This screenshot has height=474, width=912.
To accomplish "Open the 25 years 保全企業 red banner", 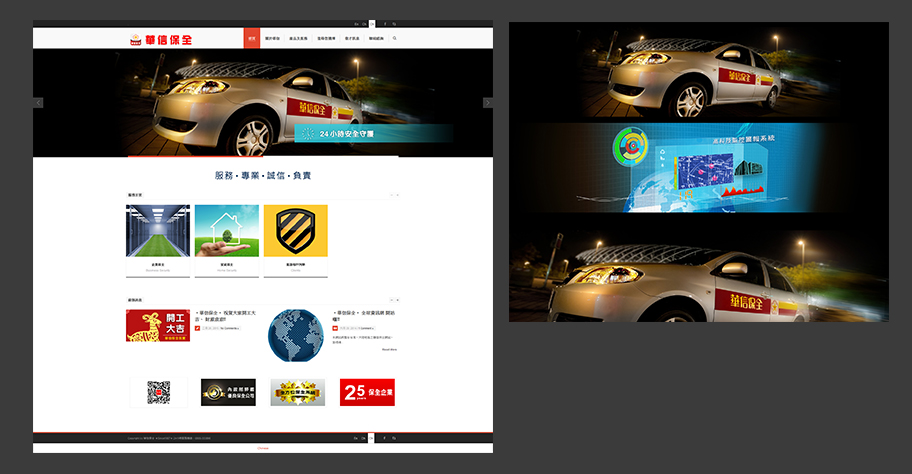I will coord(367,392).
